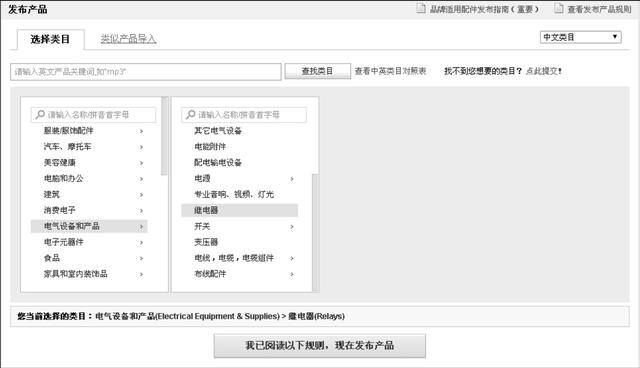Expand the arrow next to 家具和室内装饰品
The height and width of the screenshot is (368, 640).
pyautogui.click(x=141, y=274)
